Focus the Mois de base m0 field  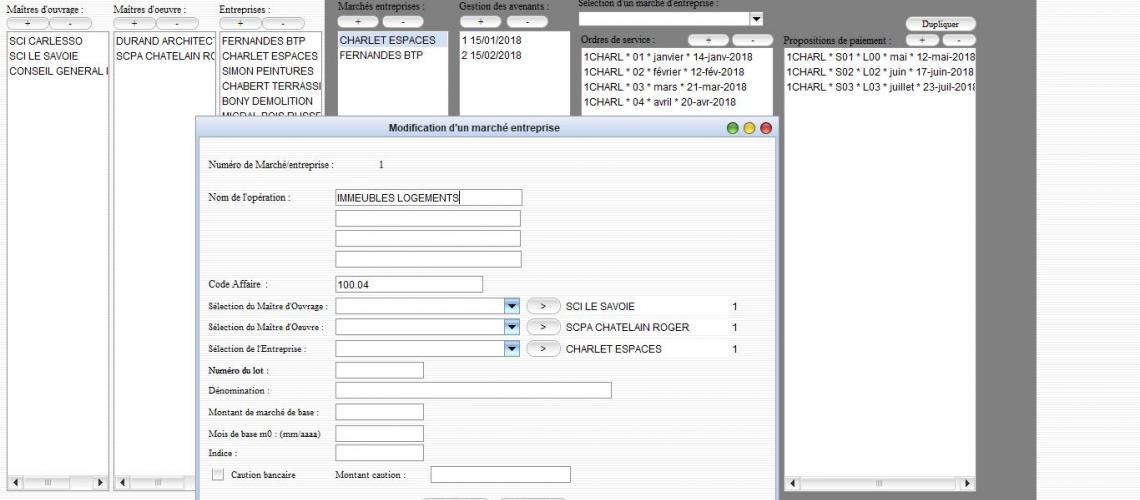(x=380, y=434)
